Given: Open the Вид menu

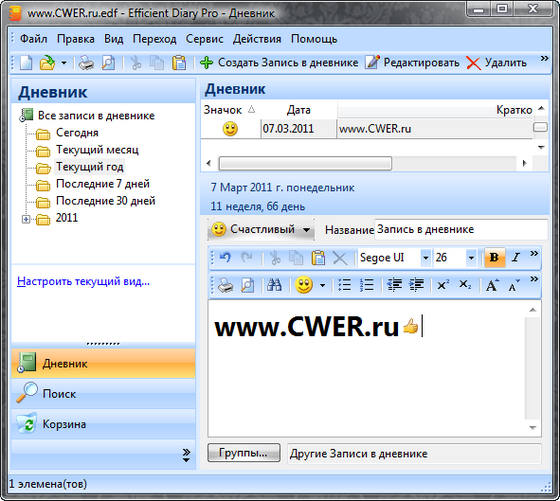Looking at the screenshot, I should tap(114, 39).
